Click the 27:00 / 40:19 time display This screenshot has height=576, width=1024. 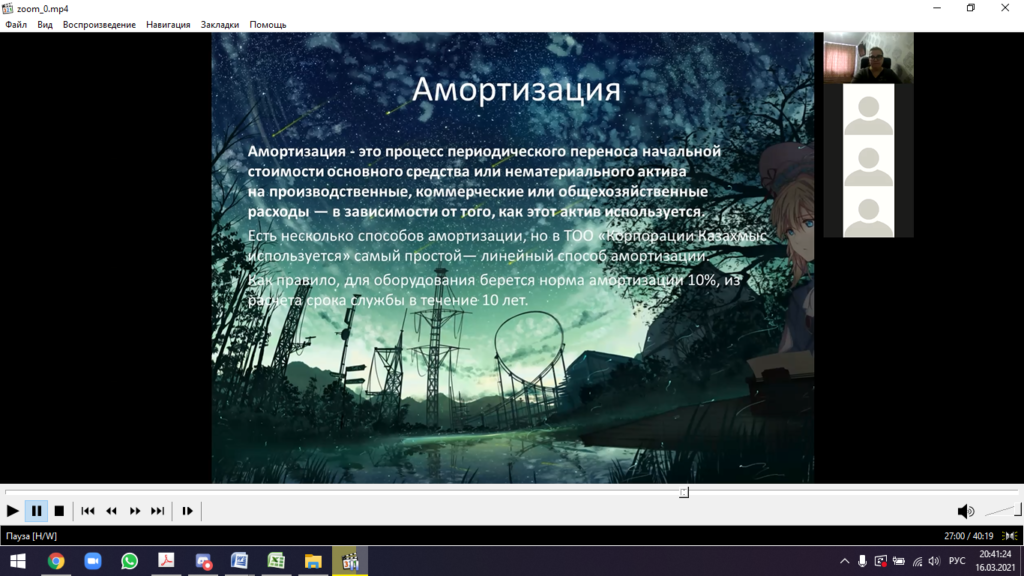coord(968,536)
